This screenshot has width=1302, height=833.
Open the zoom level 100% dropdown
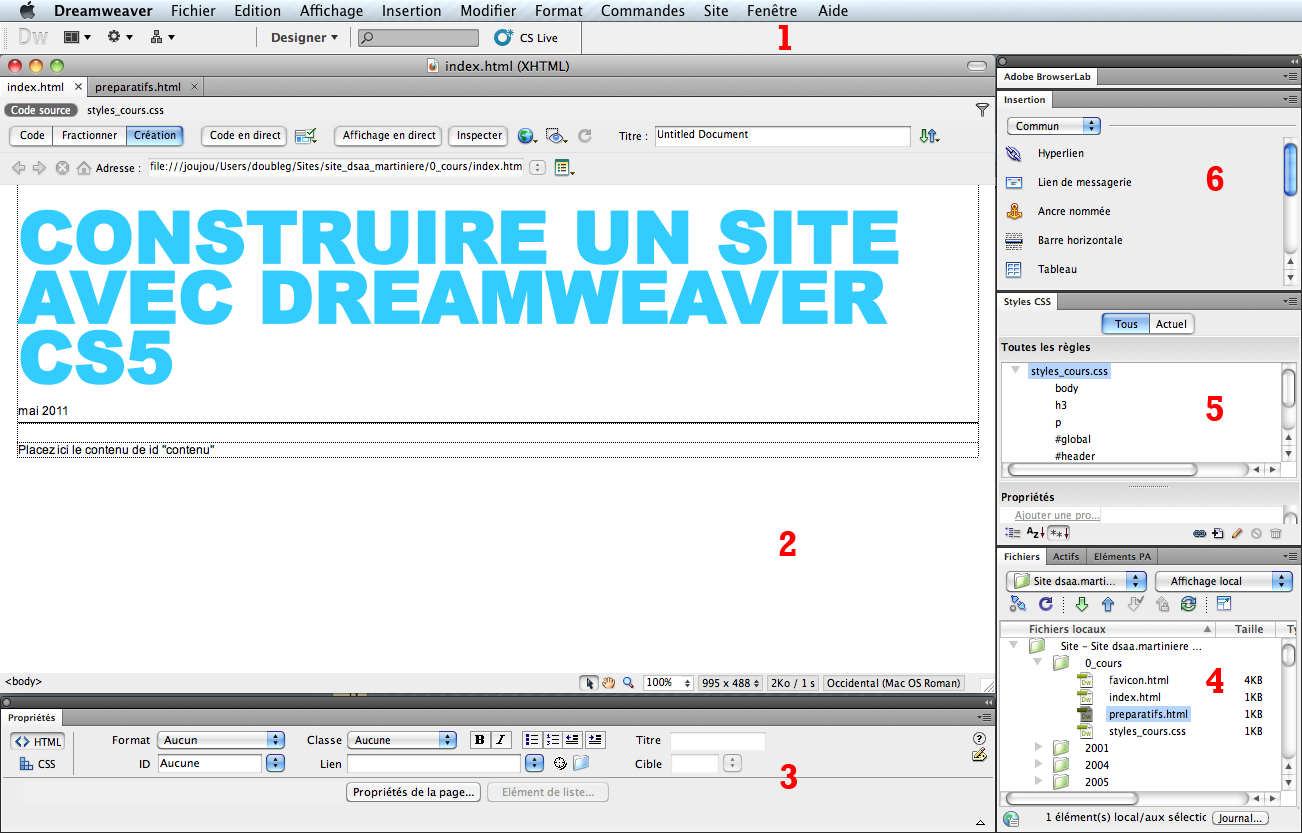[x=668, y=683]
